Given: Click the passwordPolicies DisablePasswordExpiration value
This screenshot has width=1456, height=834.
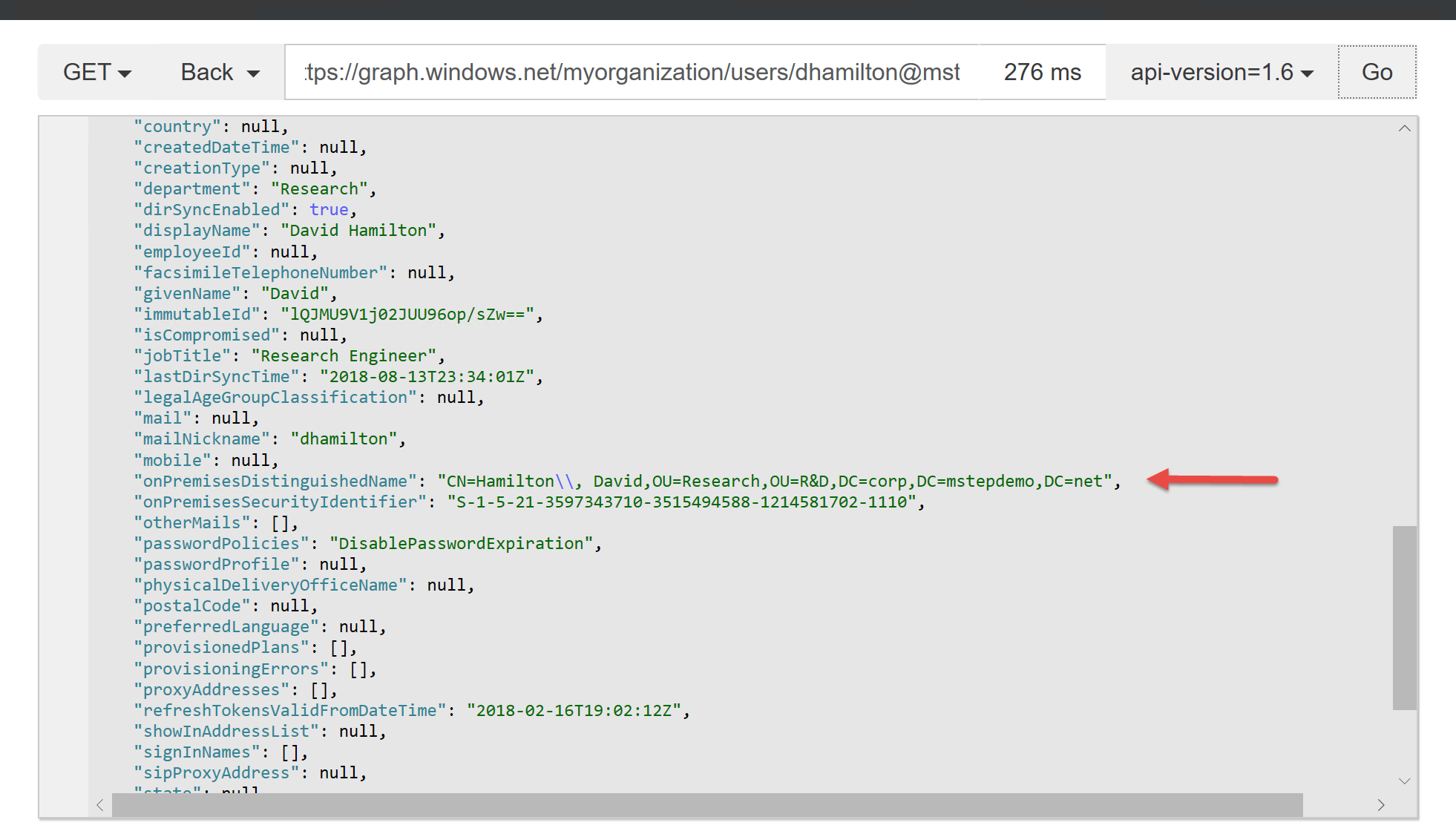Looking at the screenshot, I should tap(461, 544).
